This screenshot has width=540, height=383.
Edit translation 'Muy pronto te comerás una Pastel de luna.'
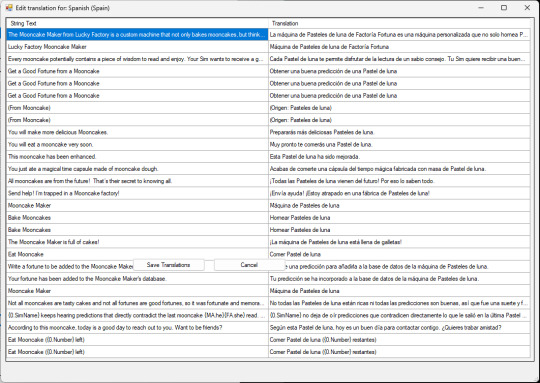399,144
